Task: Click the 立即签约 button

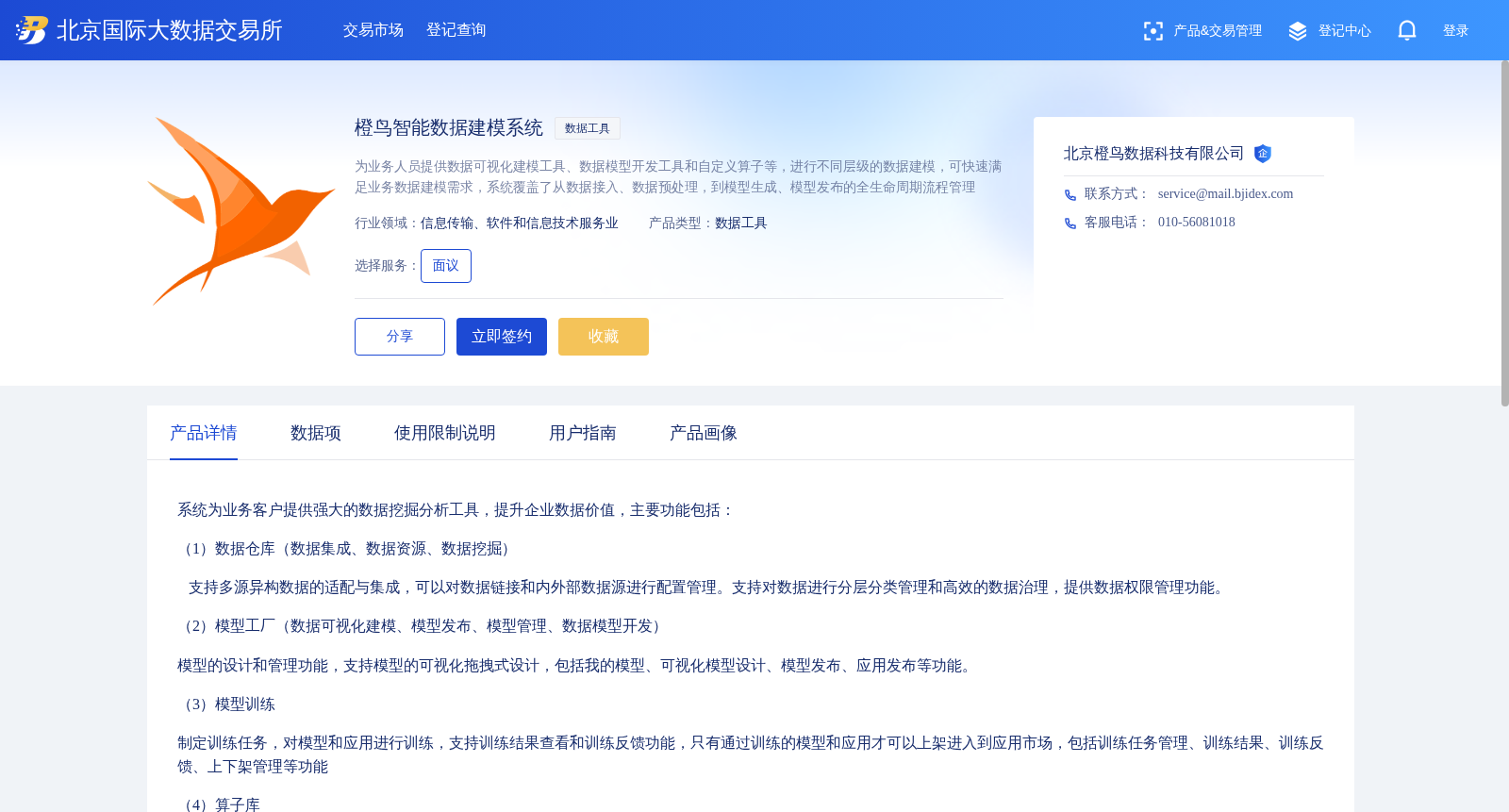Action: pos(502,337)
